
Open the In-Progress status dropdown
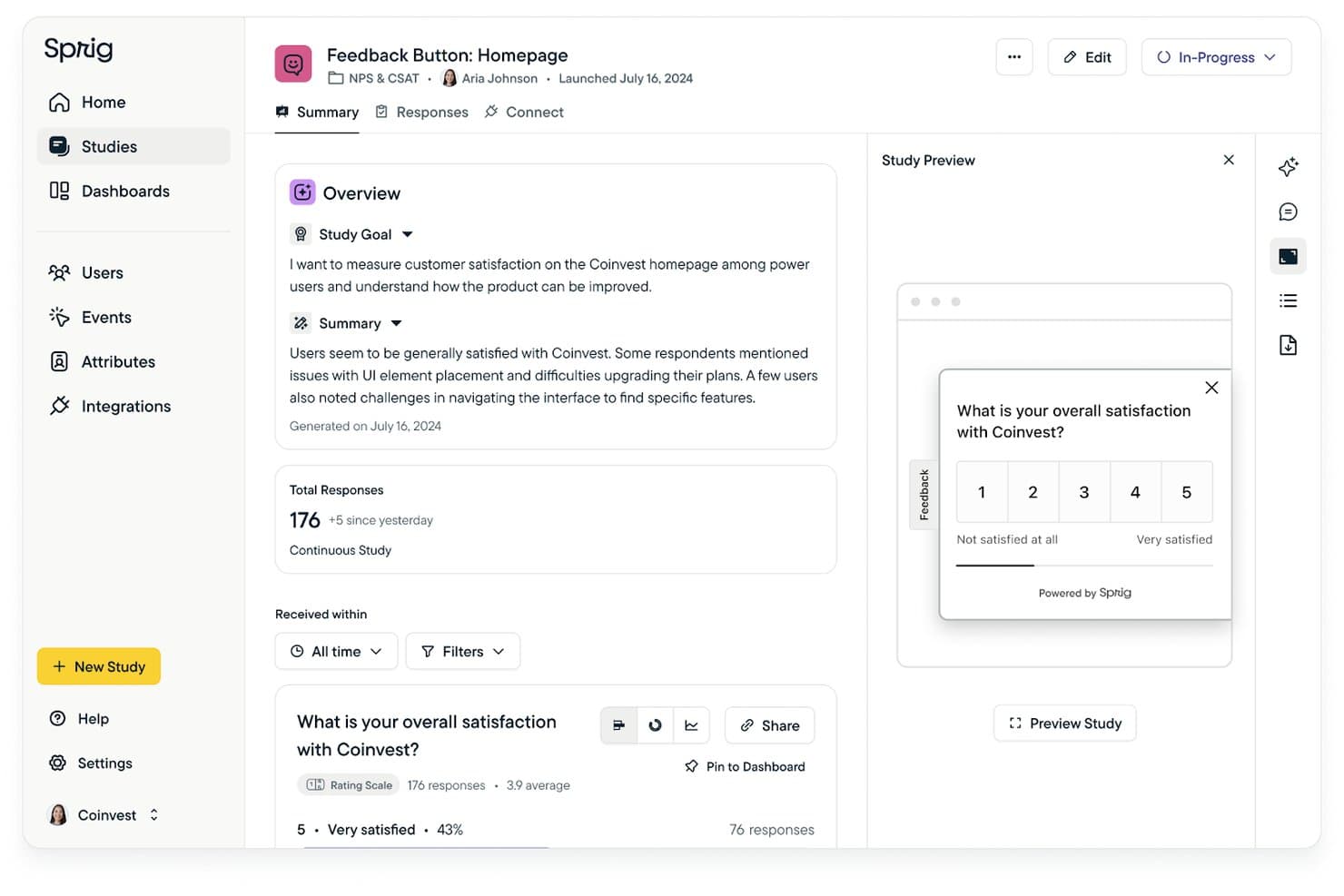coord(1216,57)
